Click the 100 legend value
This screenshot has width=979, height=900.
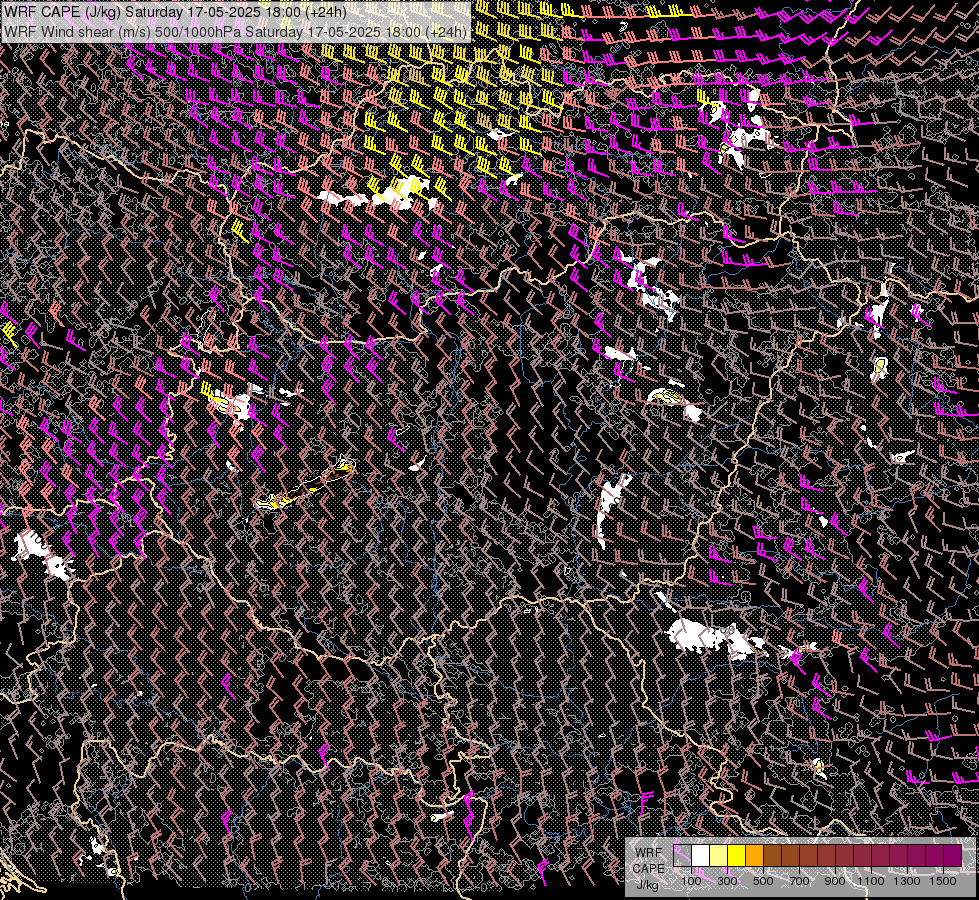[691, 881]
